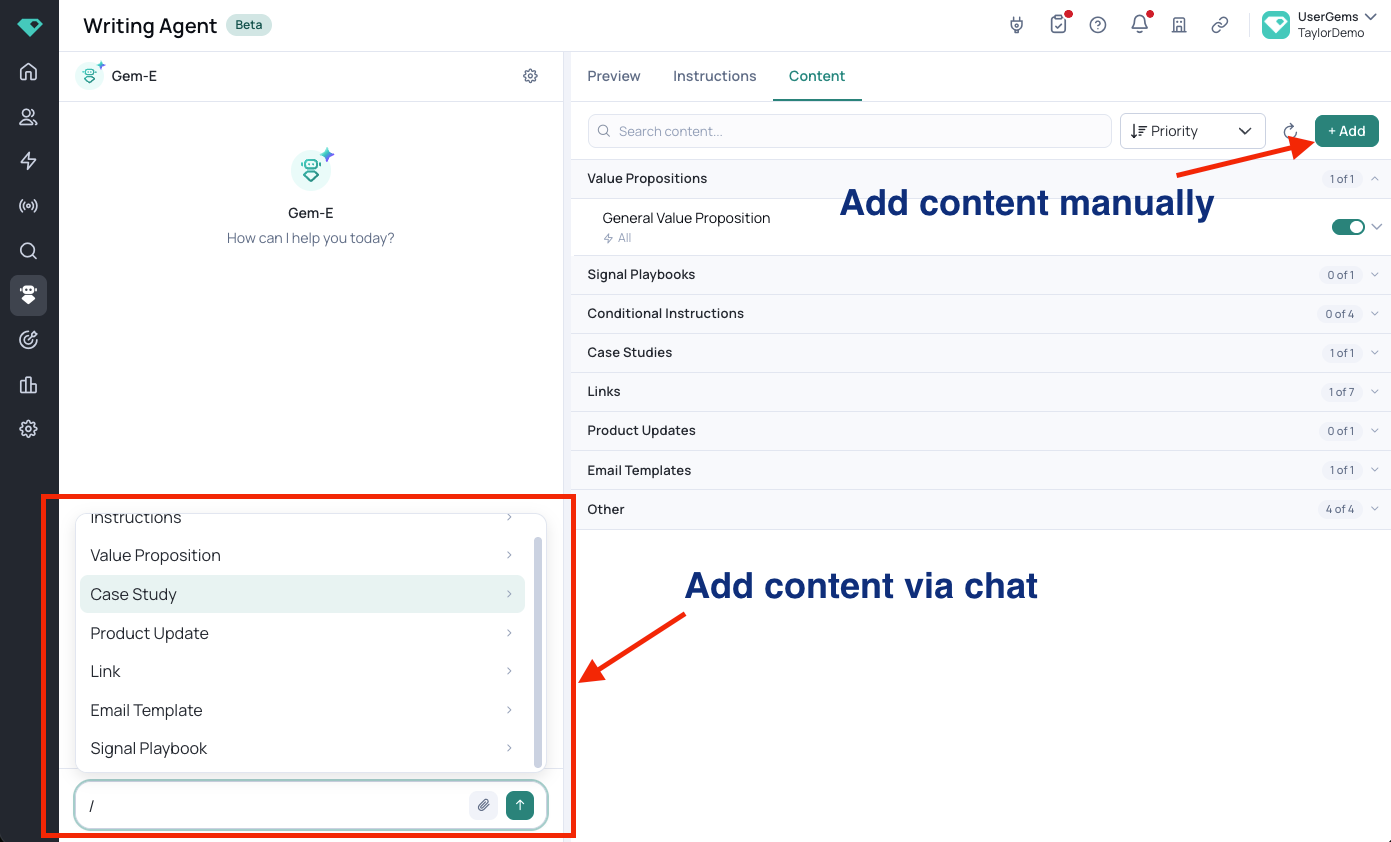1391x842 pixels.
Task: Click the lightning bolt sidebar icon
Action: [28, 162]
